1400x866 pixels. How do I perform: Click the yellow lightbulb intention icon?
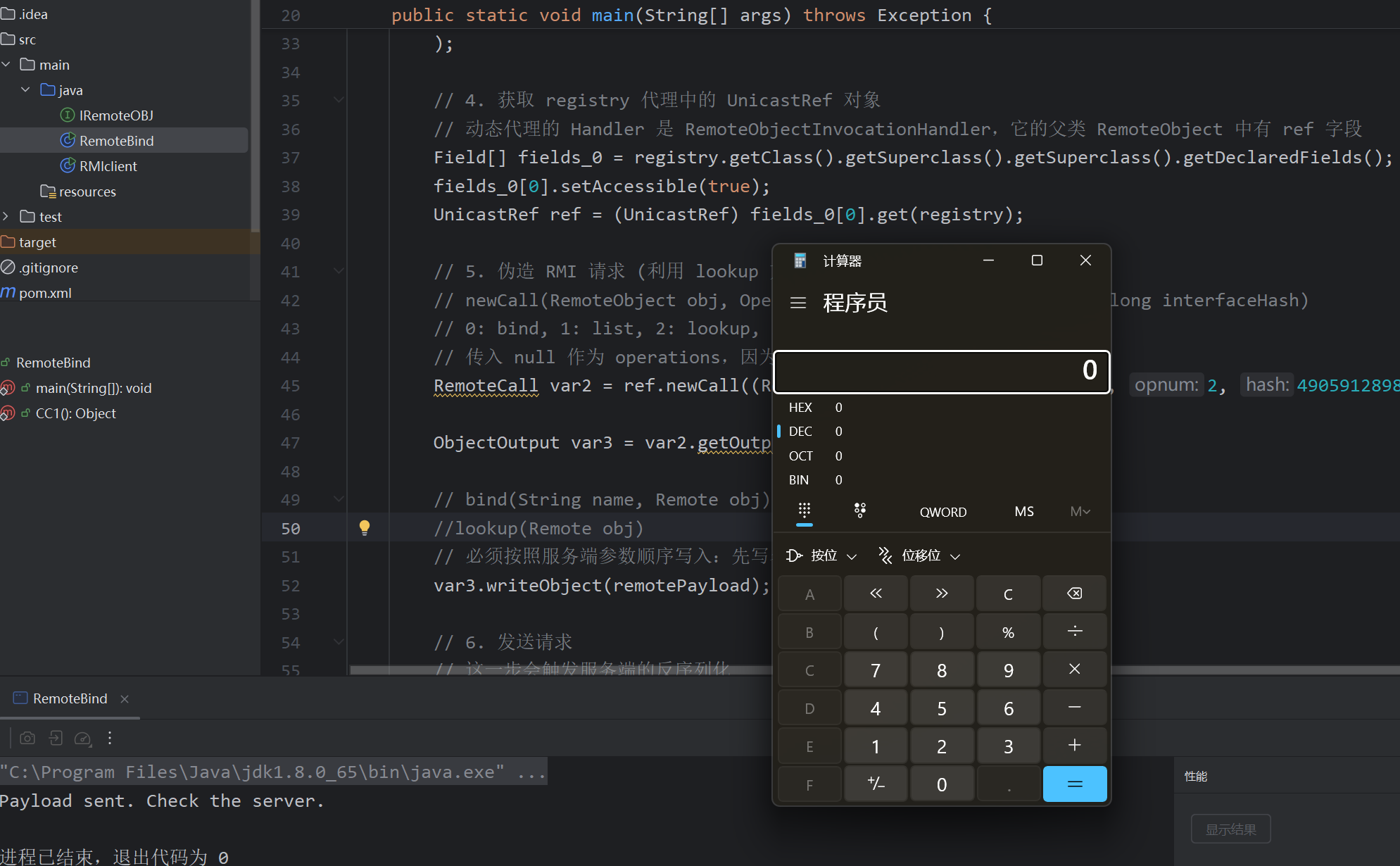coord(365,528)
